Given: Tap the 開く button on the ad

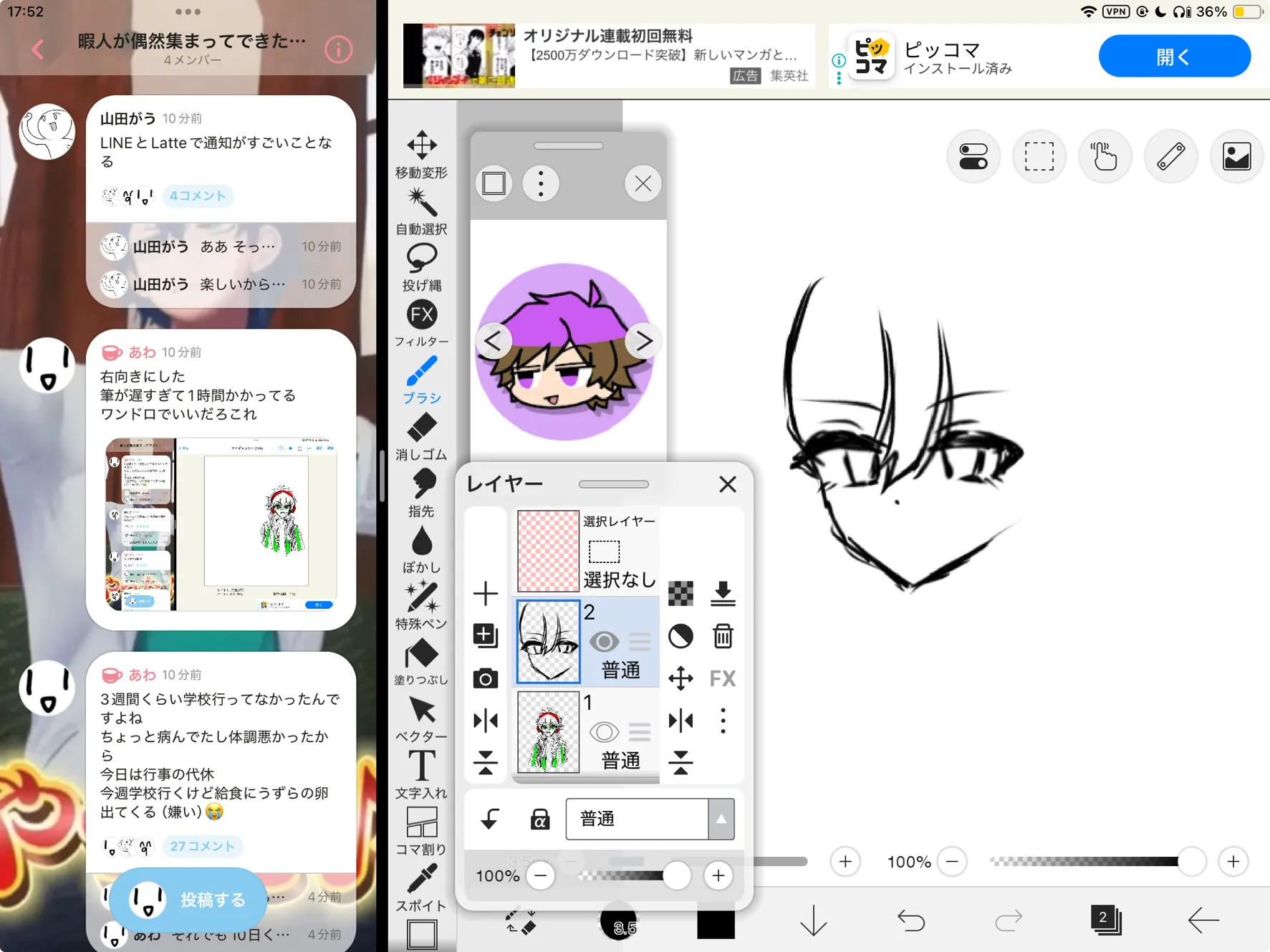Looking at the screenshot, I should tap(1174, 56).
